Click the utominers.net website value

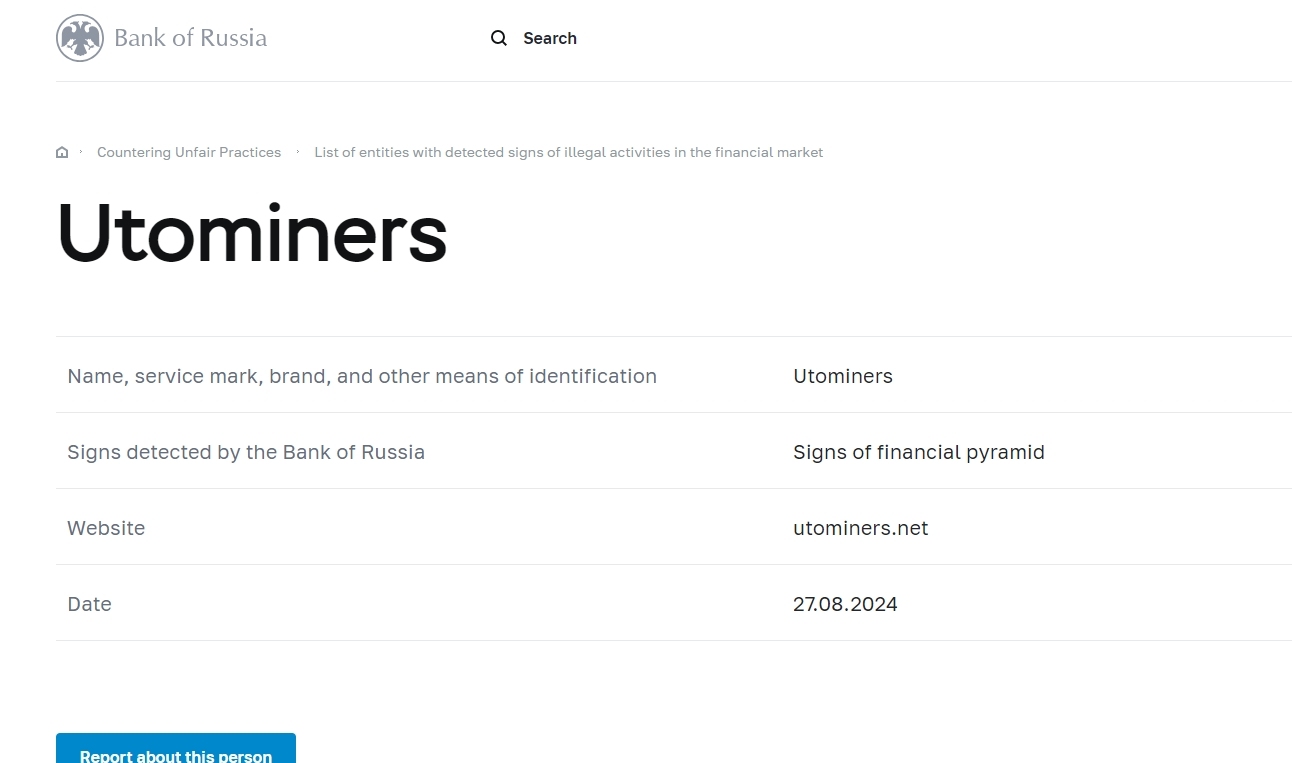click(x=860, y=528)
